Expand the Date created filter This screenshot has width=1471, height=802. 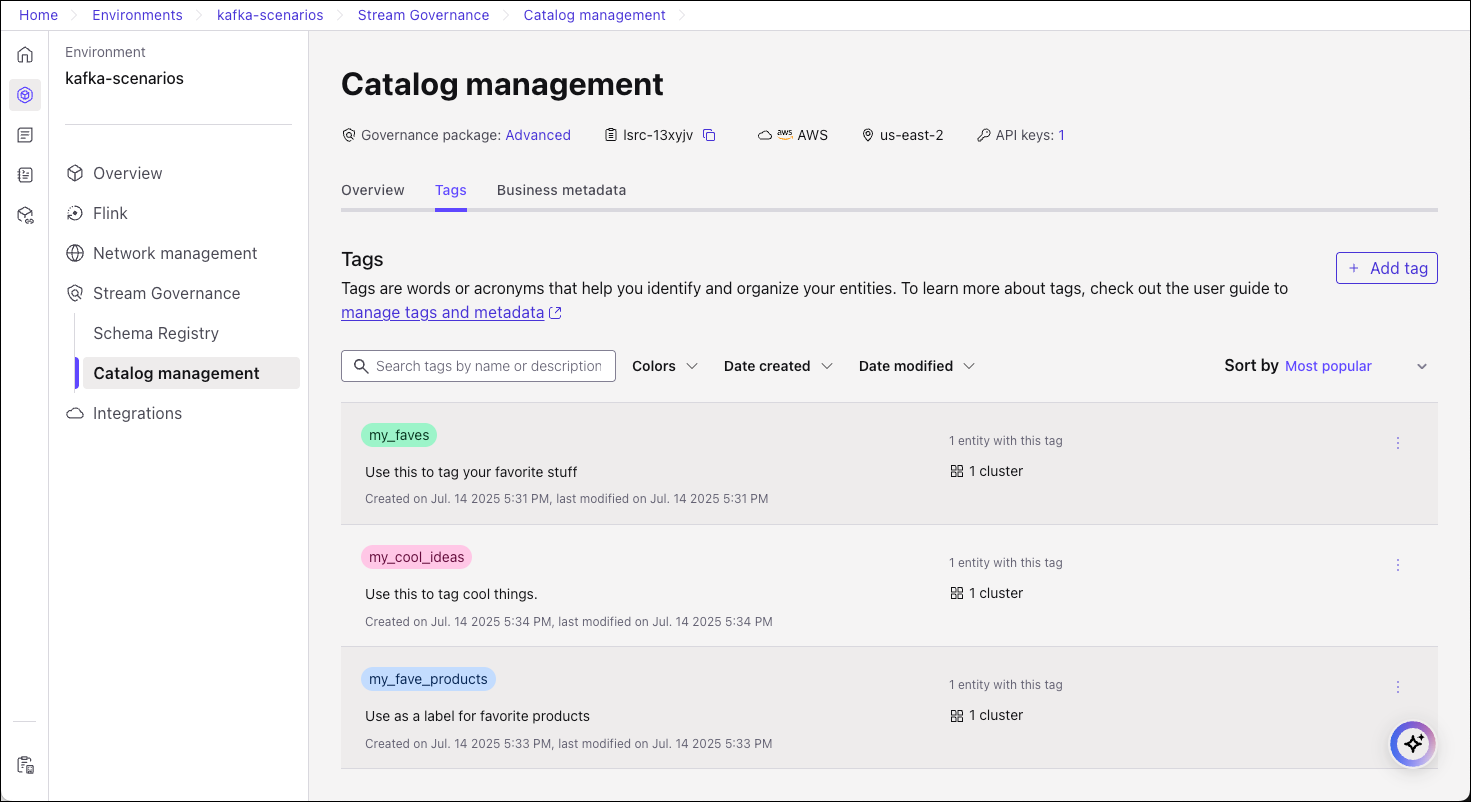tap(778, 366)
